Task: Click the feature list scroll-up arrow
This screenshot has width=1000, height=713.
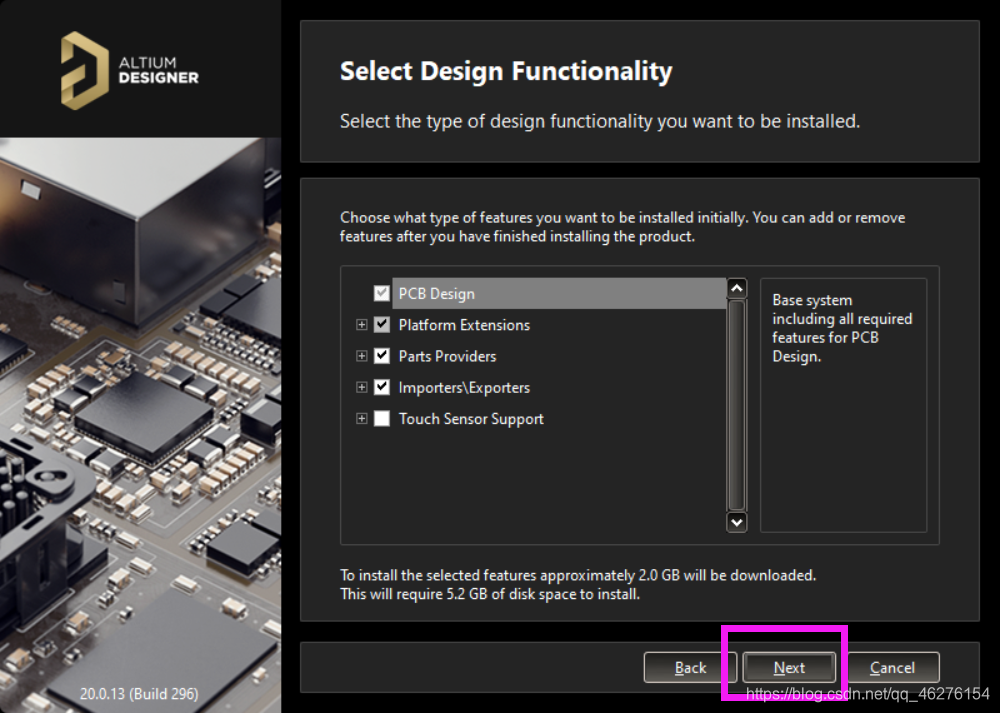Action: [737, 288]
